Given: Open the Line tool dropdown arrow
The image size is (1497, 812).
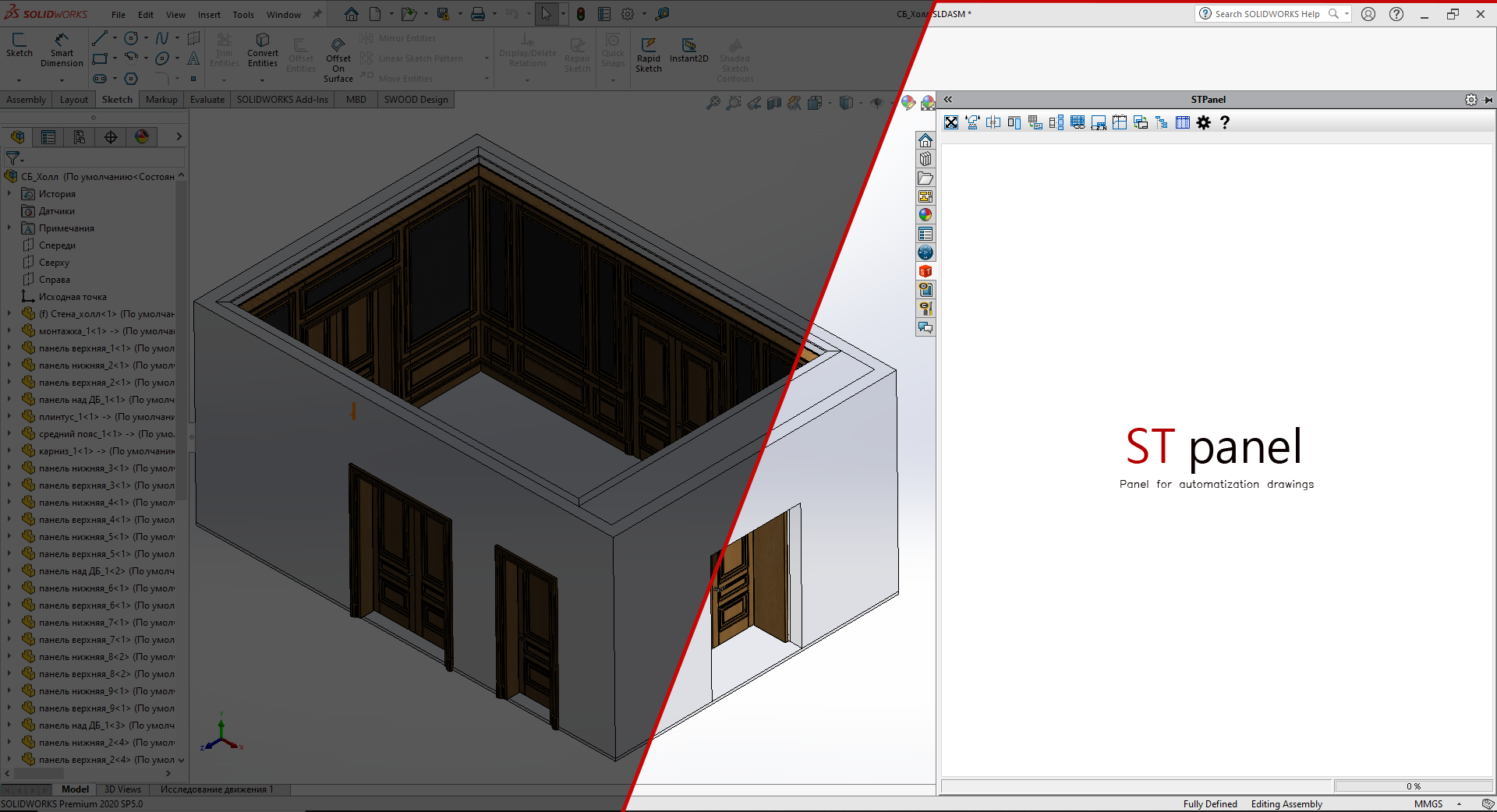Looking at the screenshot, I should (115, 37).
